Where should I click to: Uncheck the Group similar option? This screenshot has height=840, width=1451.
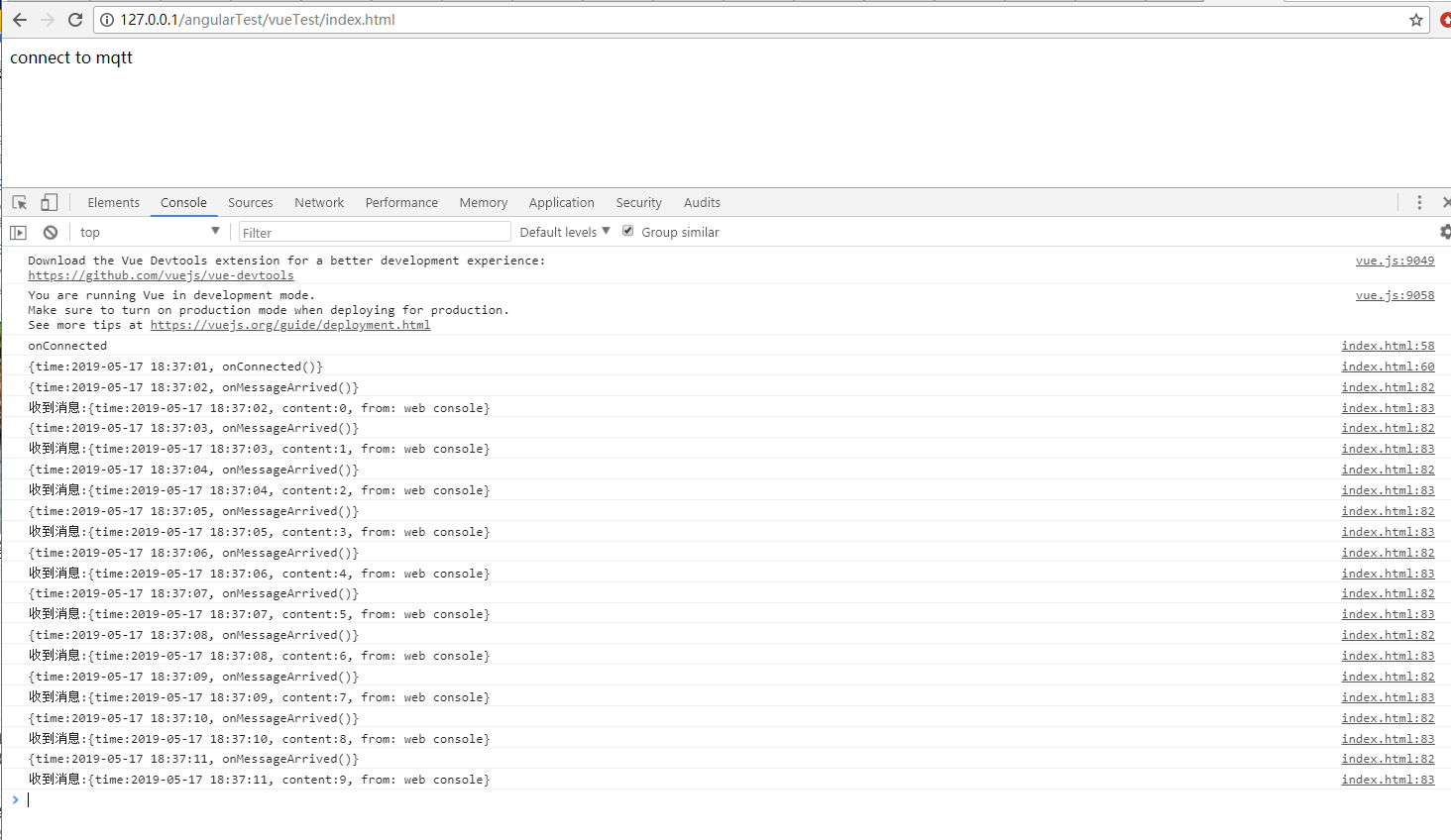pyautogui.click(x=627, y=230)
